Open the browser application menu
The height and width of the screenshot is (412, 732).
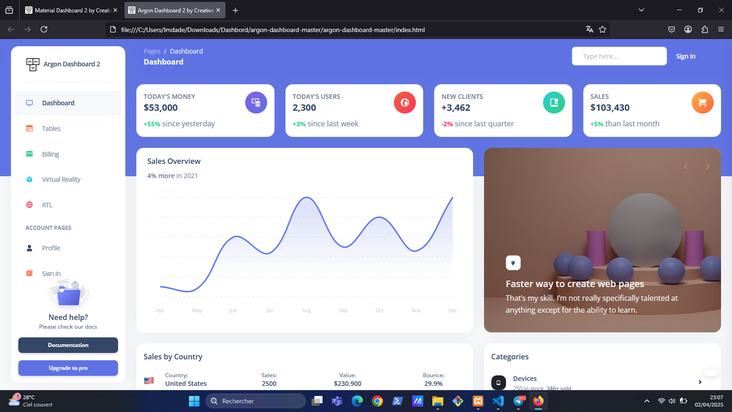tap(721, 29)
